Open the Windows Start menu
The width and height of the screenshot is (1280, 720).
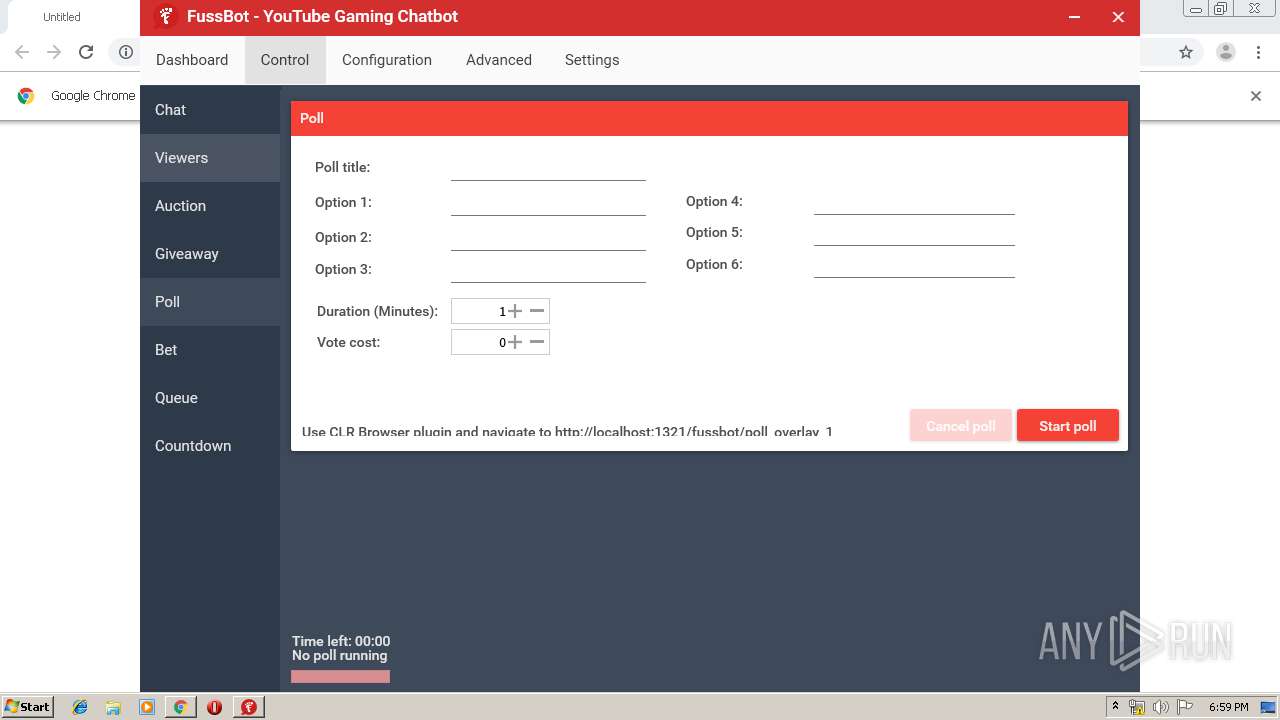click(x=28, y=706)
